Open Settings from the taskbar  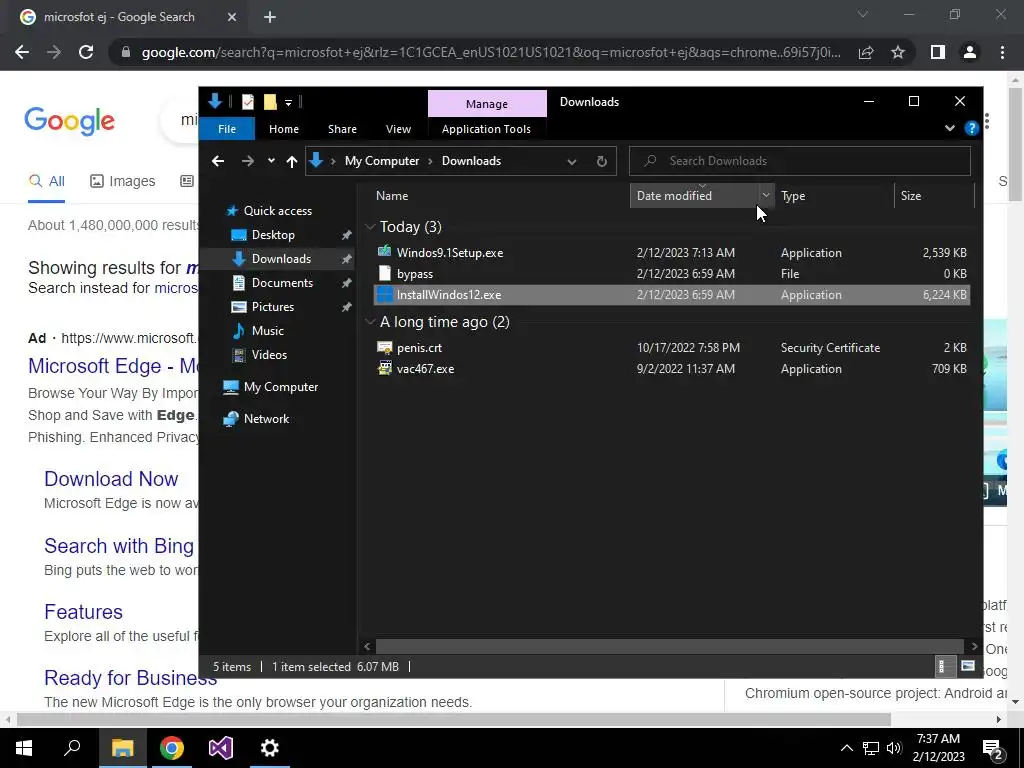click(270, 748)
